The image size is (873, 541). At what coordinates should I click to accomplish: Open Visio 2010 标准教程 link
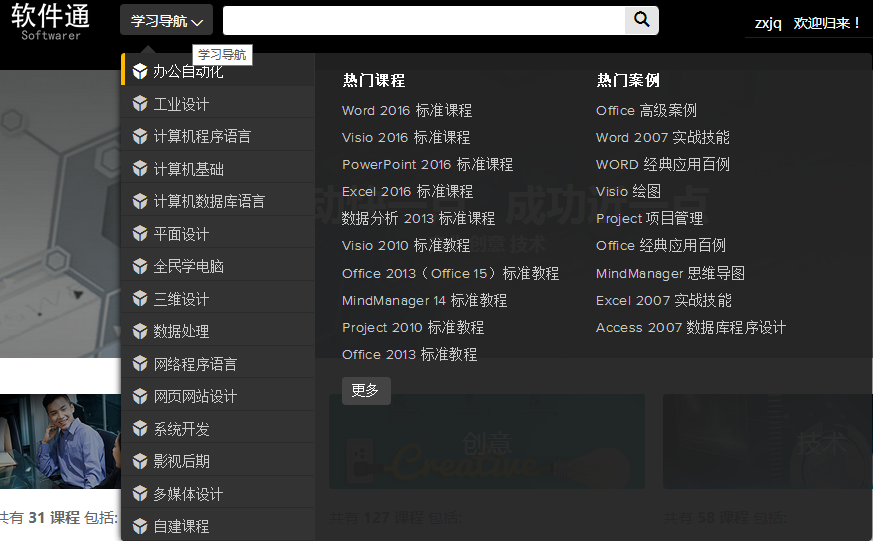(x=406, y=245)
